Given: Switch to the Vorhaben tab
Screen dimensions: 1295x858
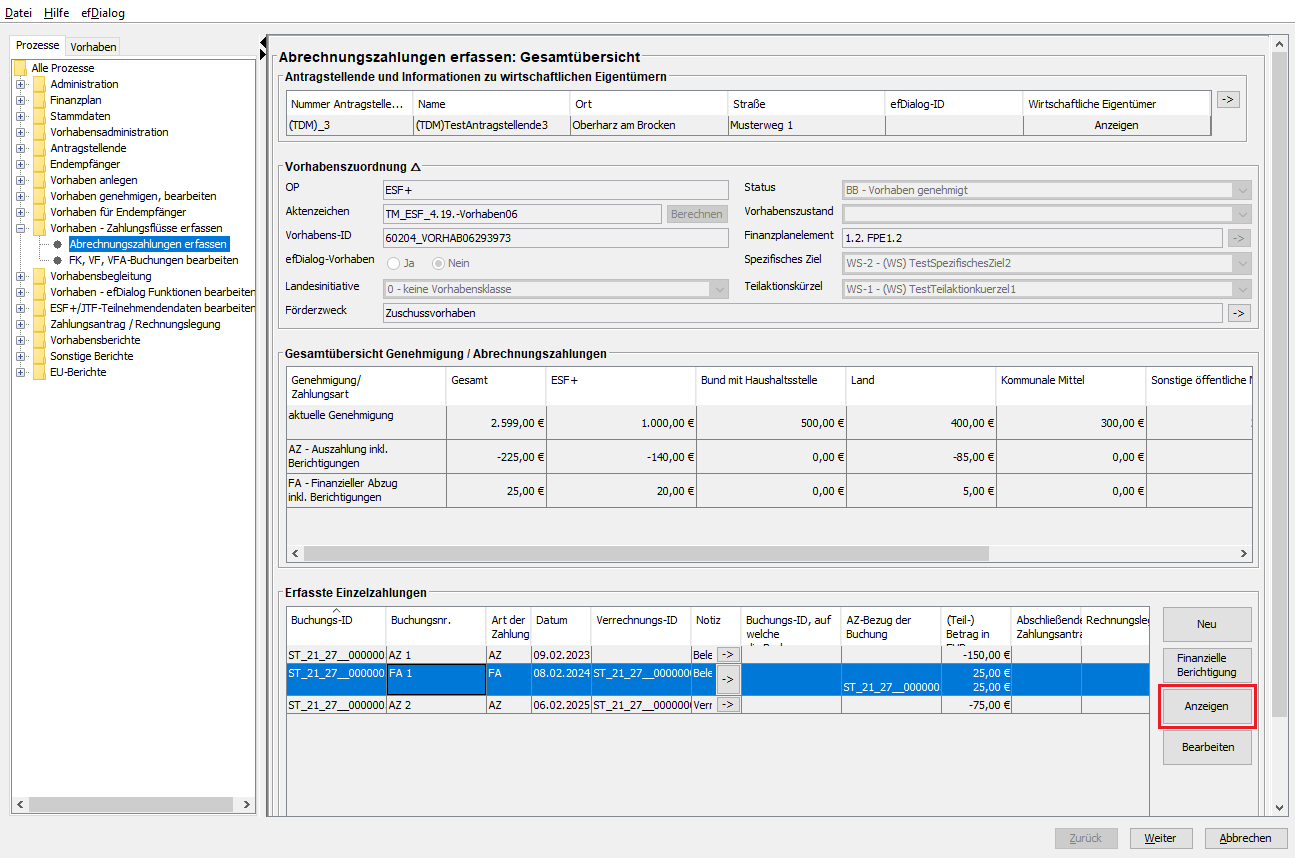Looking at the screenshot, I should [x=93, y=46].
